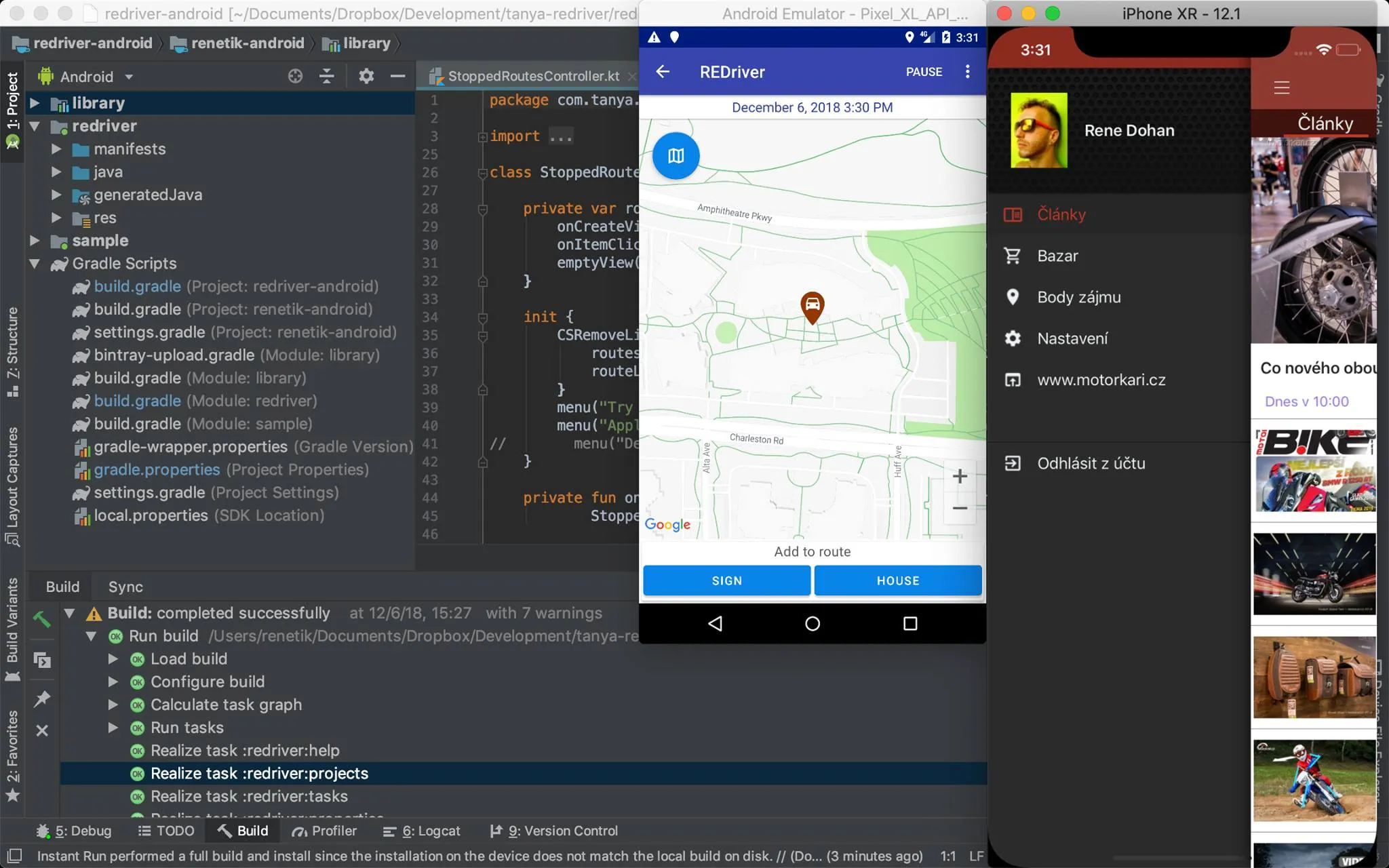Viewport: 1389px width, 868px height.
Task: Tap PAUSE in the REDriver toolbar
Action: pos(924,72)
